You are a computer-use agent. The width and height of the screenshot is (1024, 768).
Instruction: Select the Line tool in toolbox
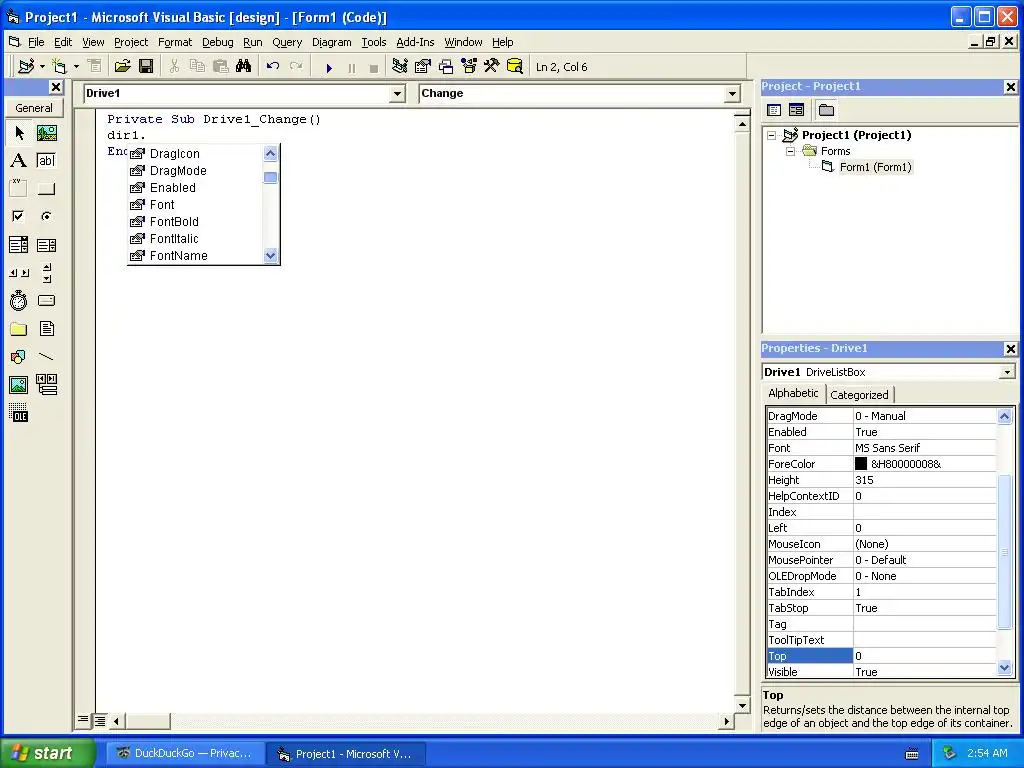click(x=46, y=357)
